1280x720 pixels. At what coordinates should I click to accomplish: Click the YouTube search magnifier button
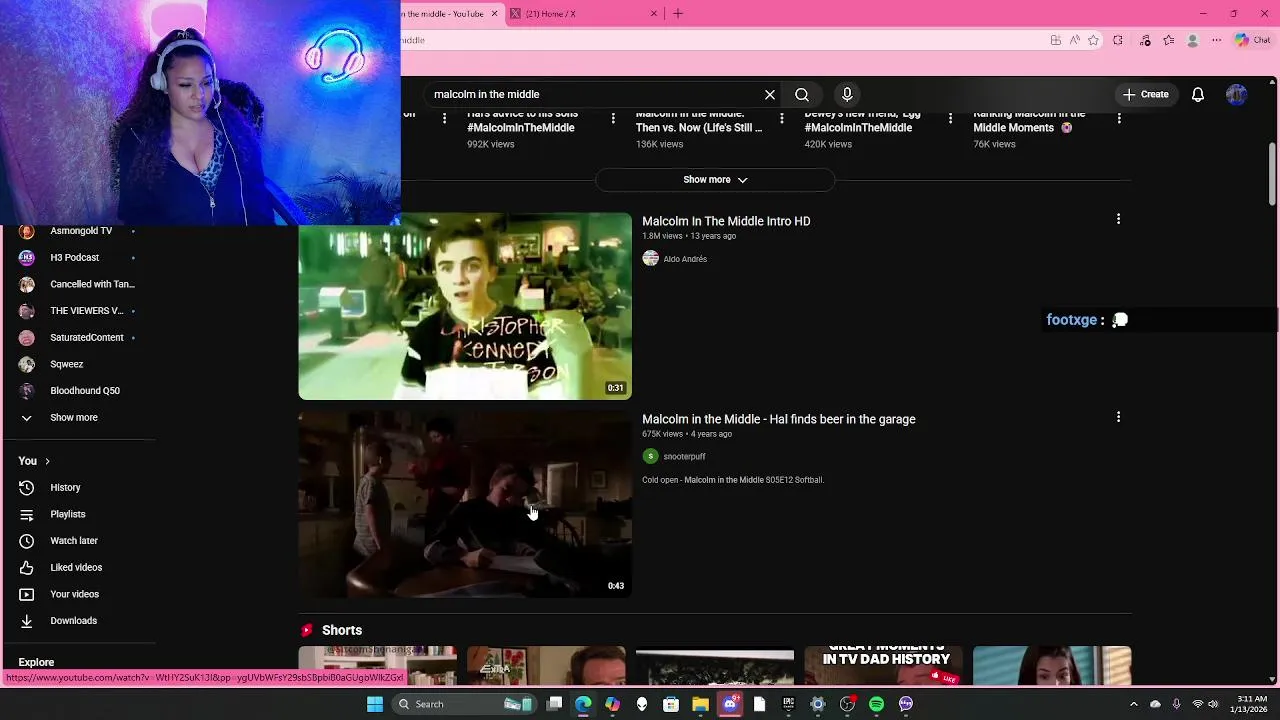(x=802, y=94)
